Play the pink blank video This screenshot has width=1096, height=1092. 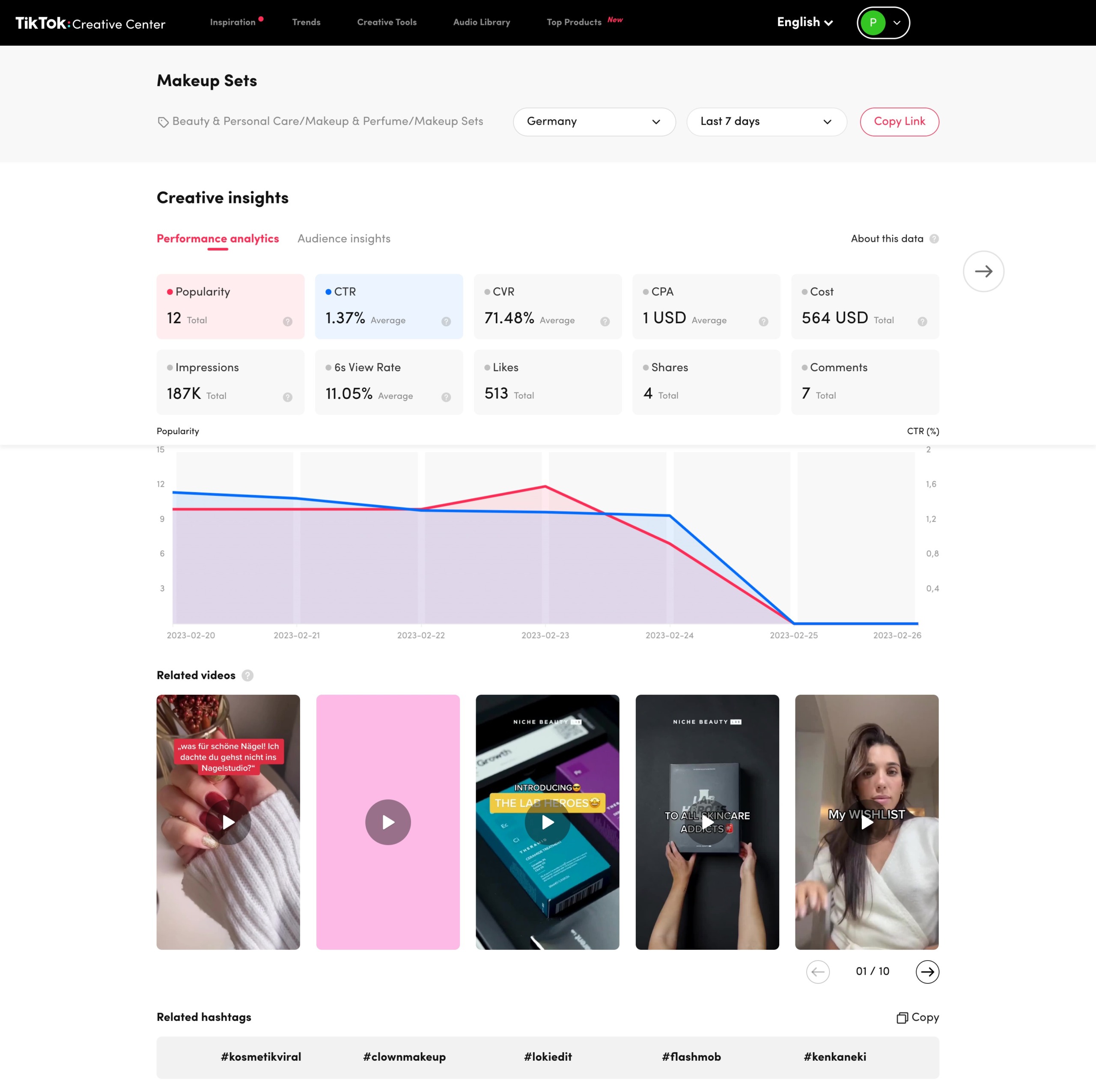click(x=388, y=822)
